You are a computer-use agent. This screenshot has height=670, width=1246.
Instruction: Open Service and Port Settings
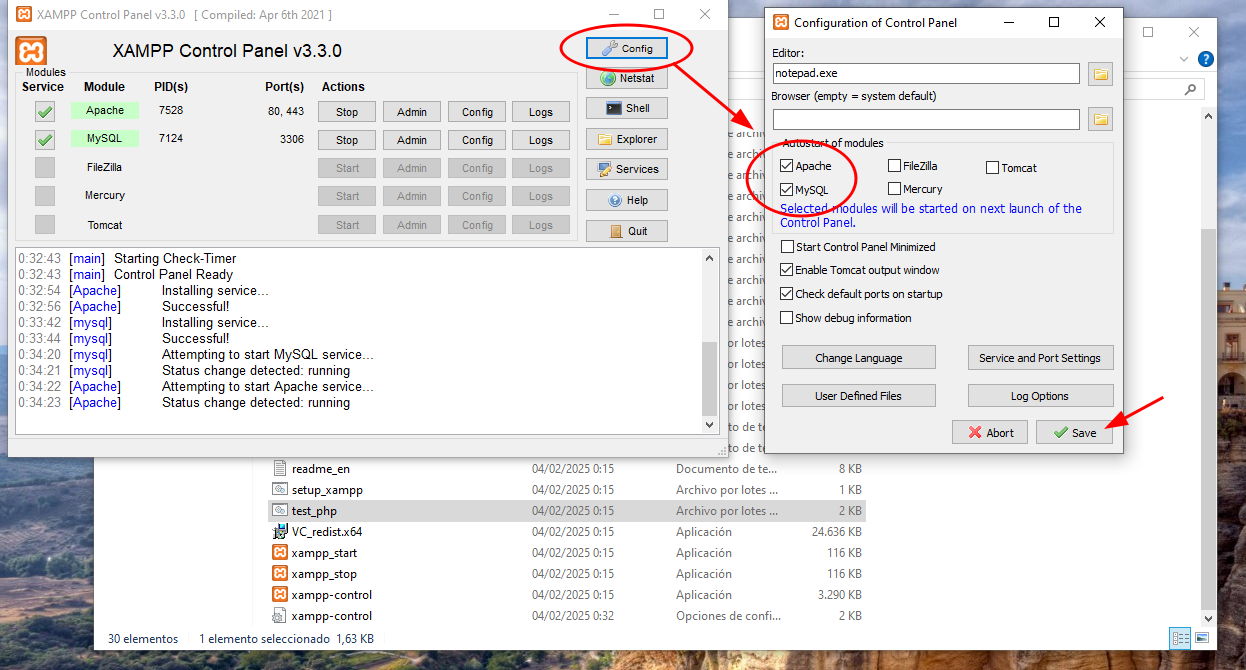pyautogui.click(x=1040, y=358)
